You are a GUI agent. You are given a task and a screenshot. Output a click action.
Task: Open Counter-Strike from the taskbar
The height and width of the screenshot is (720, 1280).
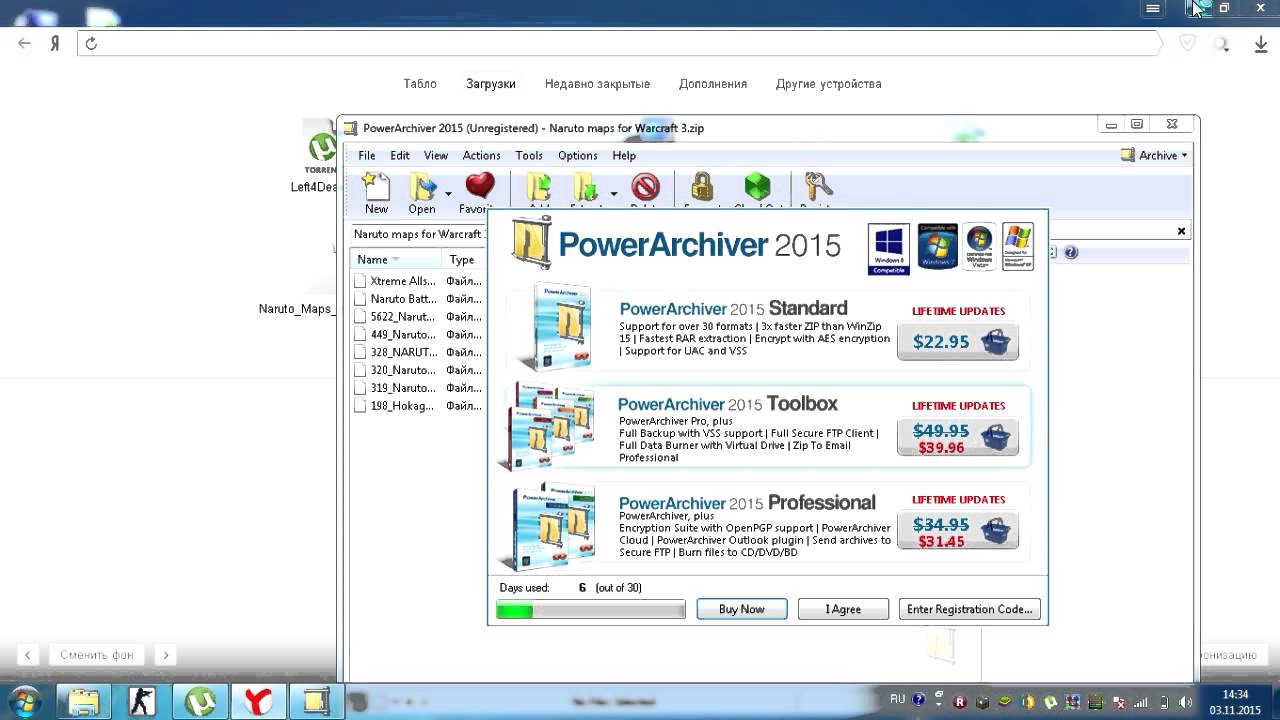(142, 702)
